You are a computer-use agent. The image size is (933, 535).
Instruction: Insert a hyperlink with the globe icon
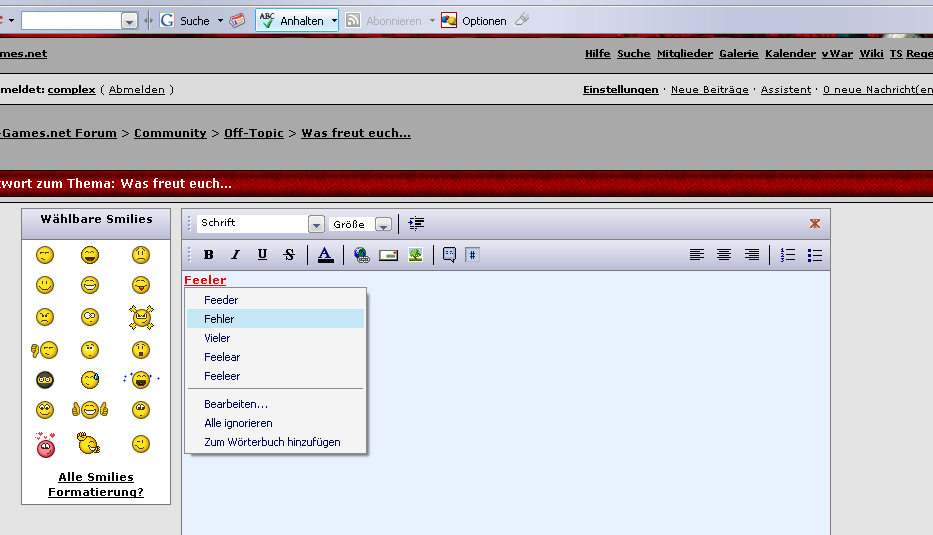click(361, 255)
